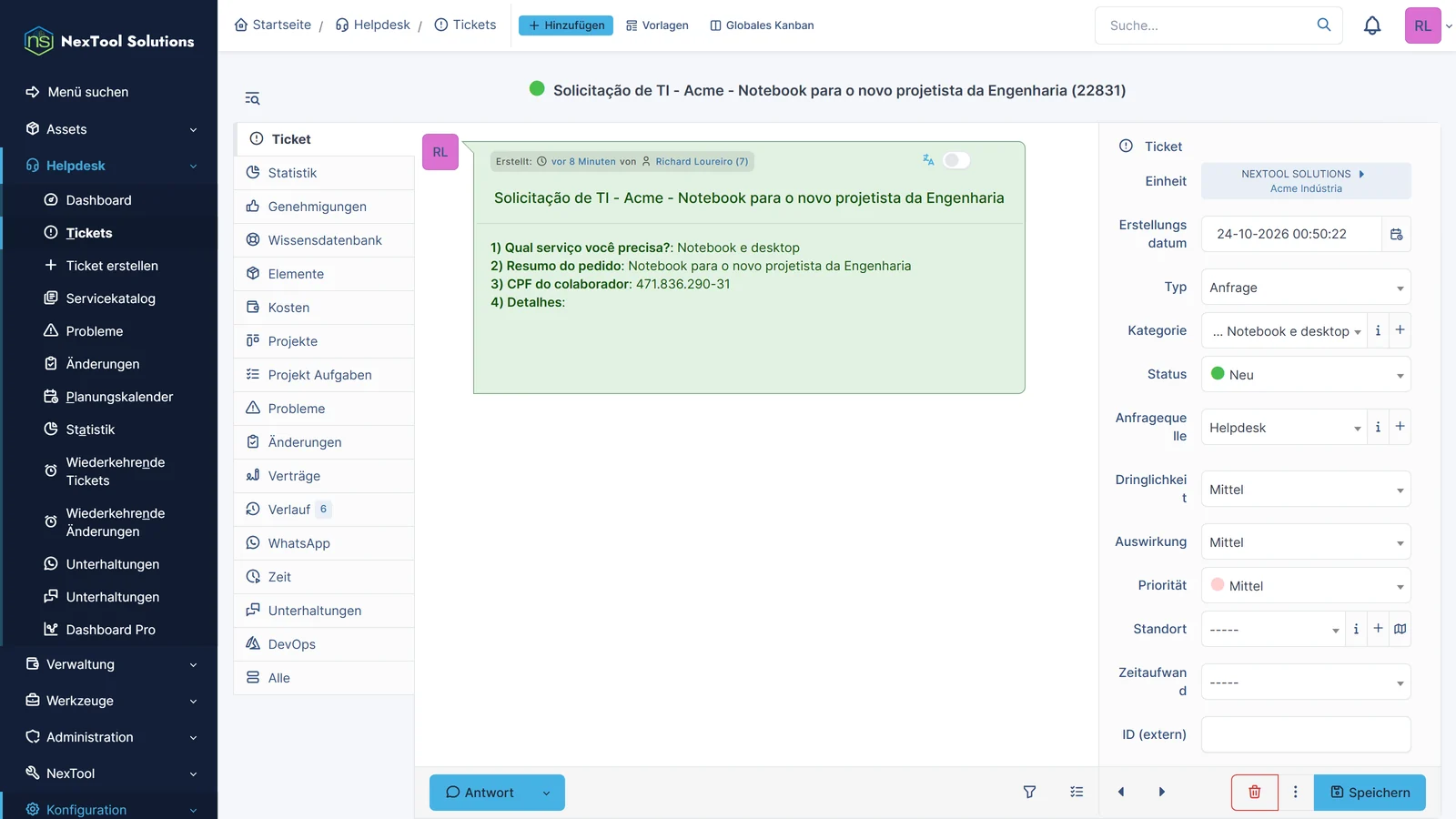Screen dimensions: 1456x819
Task: Click the Antwort reply button
Action: point(480,793)
